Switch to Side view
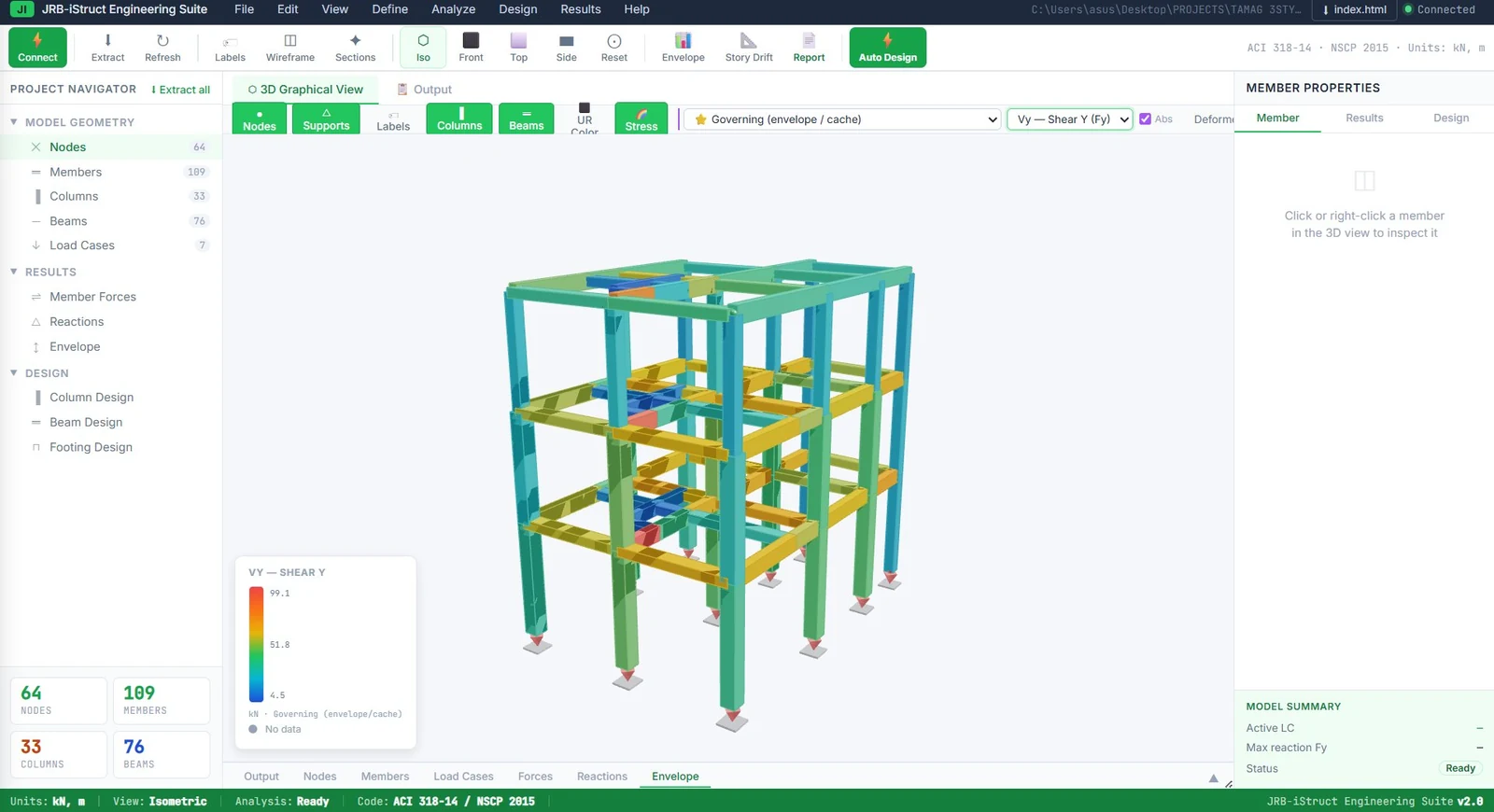The image size is (1494, 812). 566,48
